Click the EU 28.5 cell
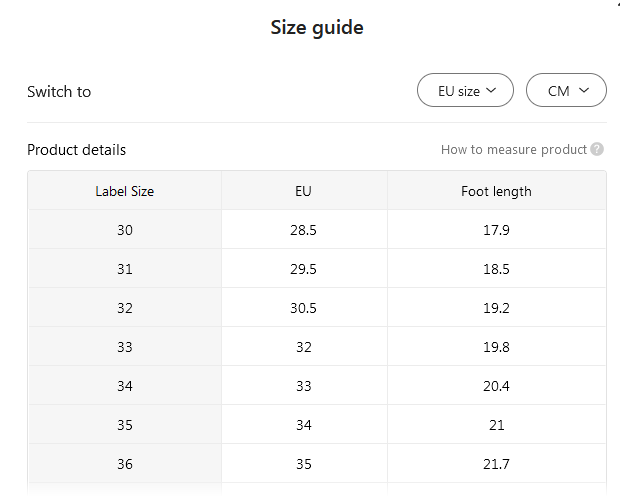The height and width of the screenshot is (499, 620). (x=304, y=230)
